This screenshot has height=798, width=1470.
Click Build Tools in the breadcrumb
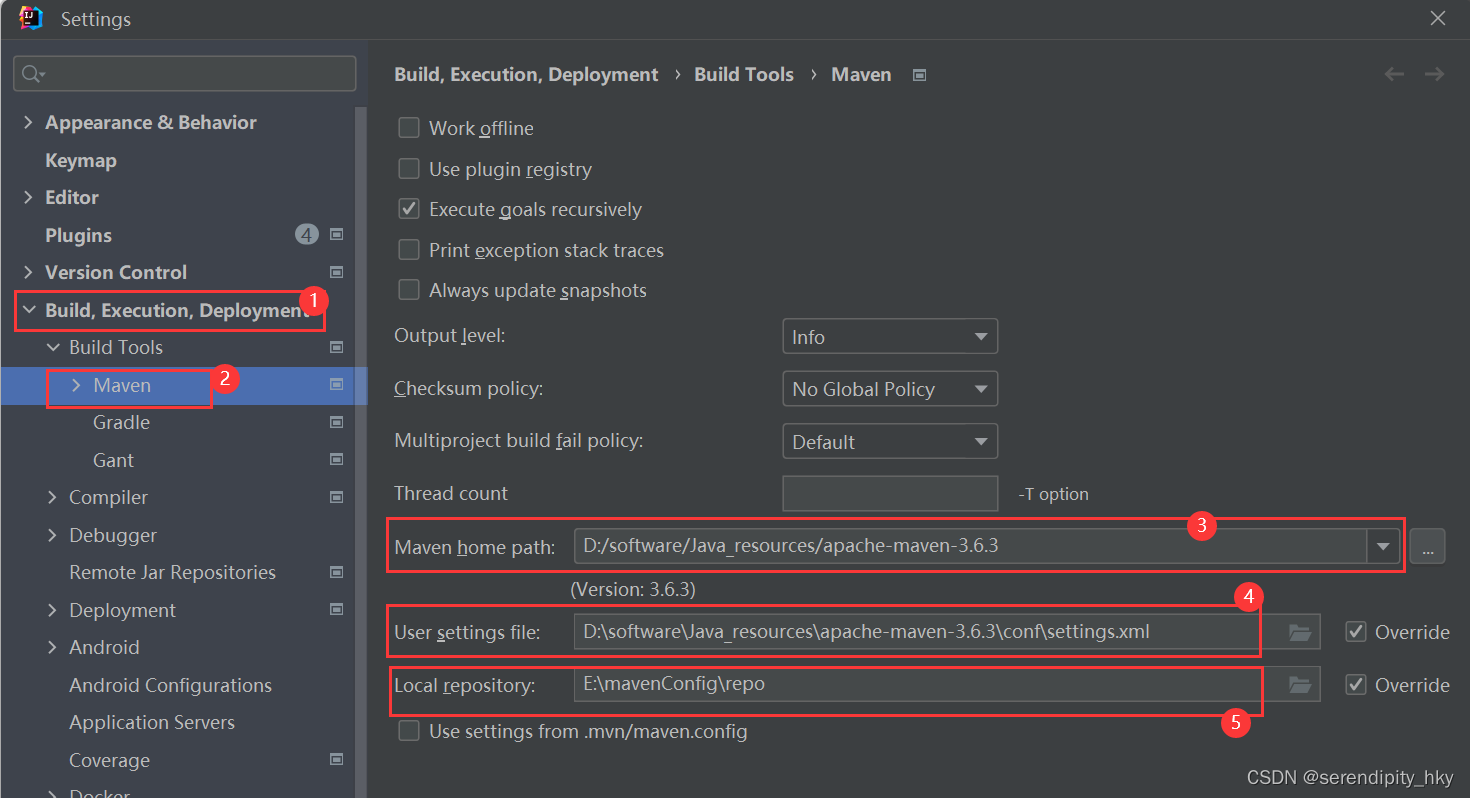[744, 74]
